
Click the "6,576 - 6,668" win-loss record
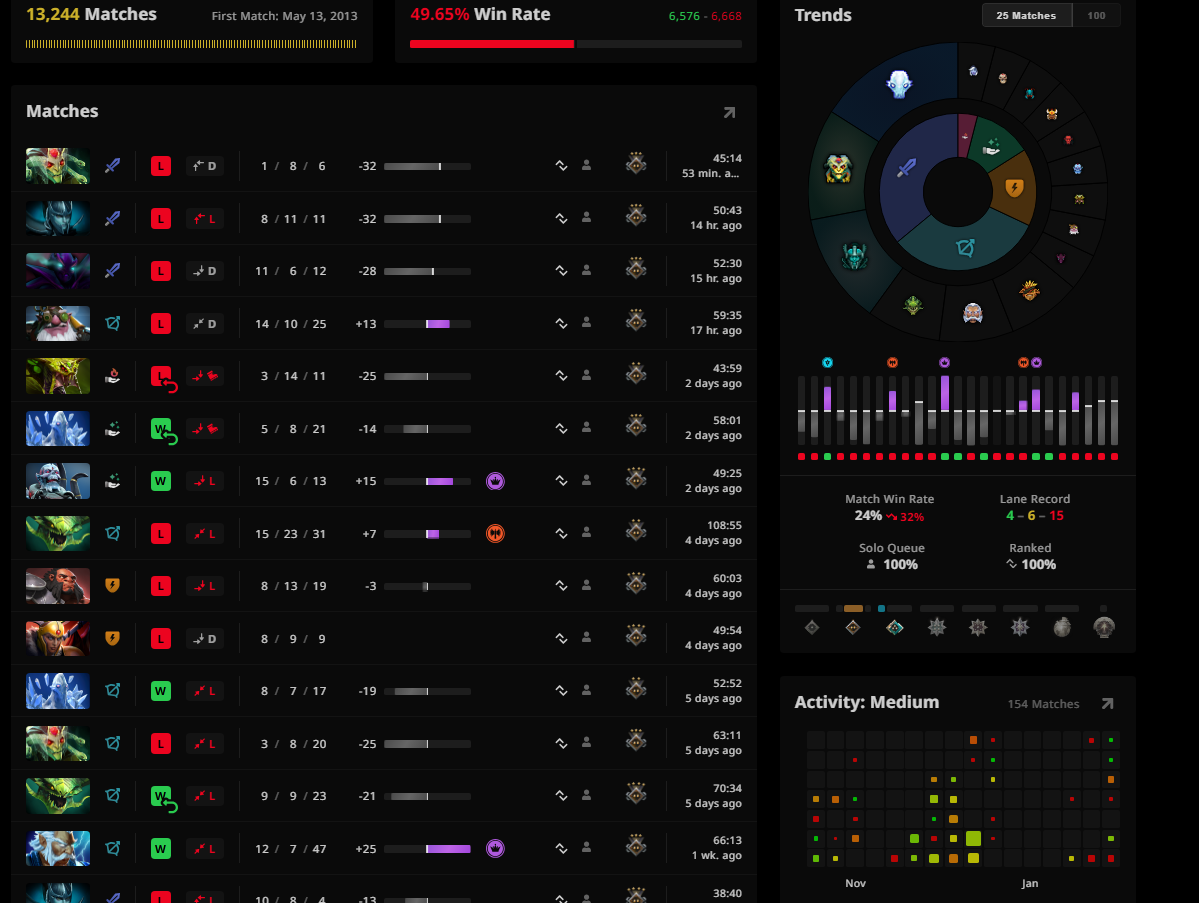tap(705, 16)
